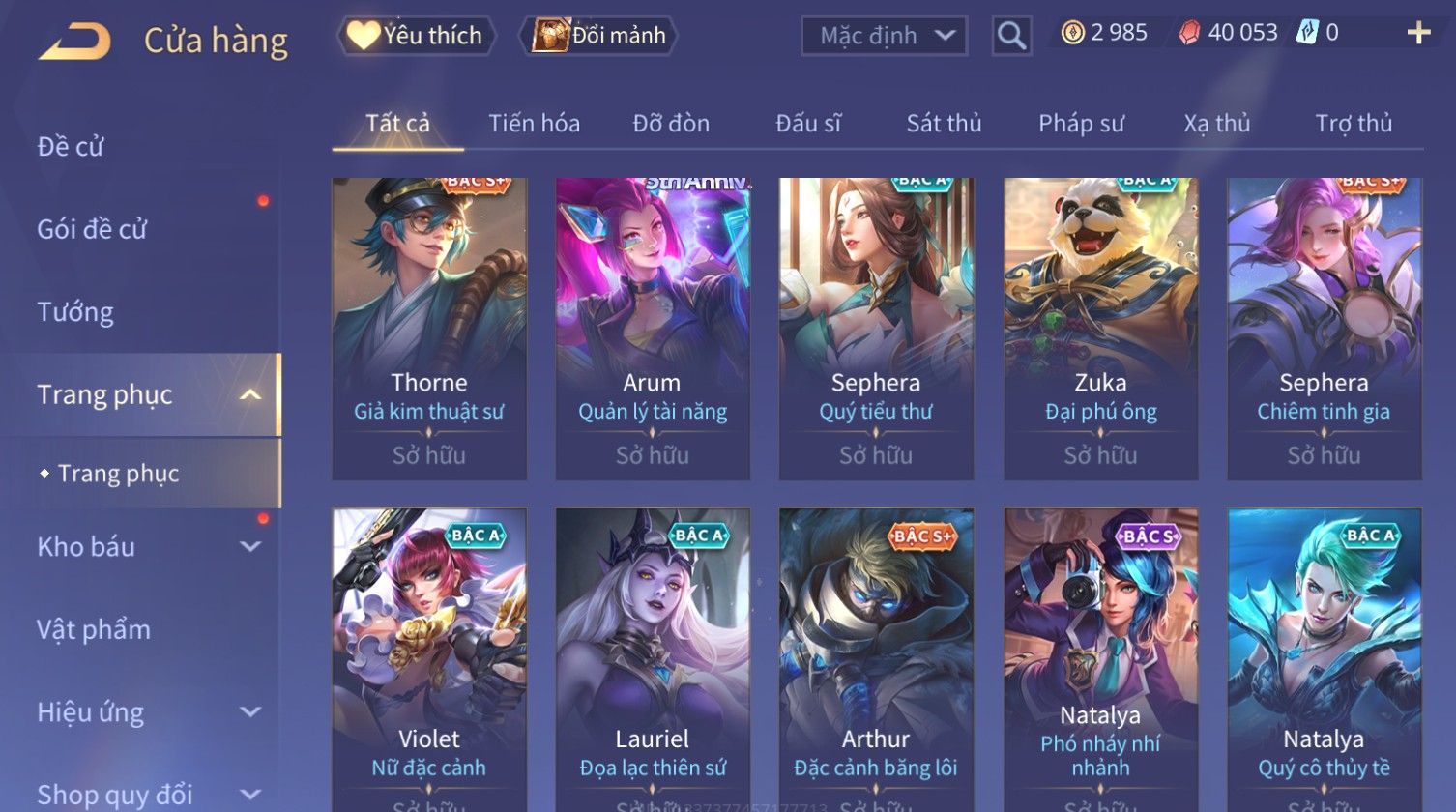
Task: Open Yêu thích heart favorites
Action: (x=416, y=36)
